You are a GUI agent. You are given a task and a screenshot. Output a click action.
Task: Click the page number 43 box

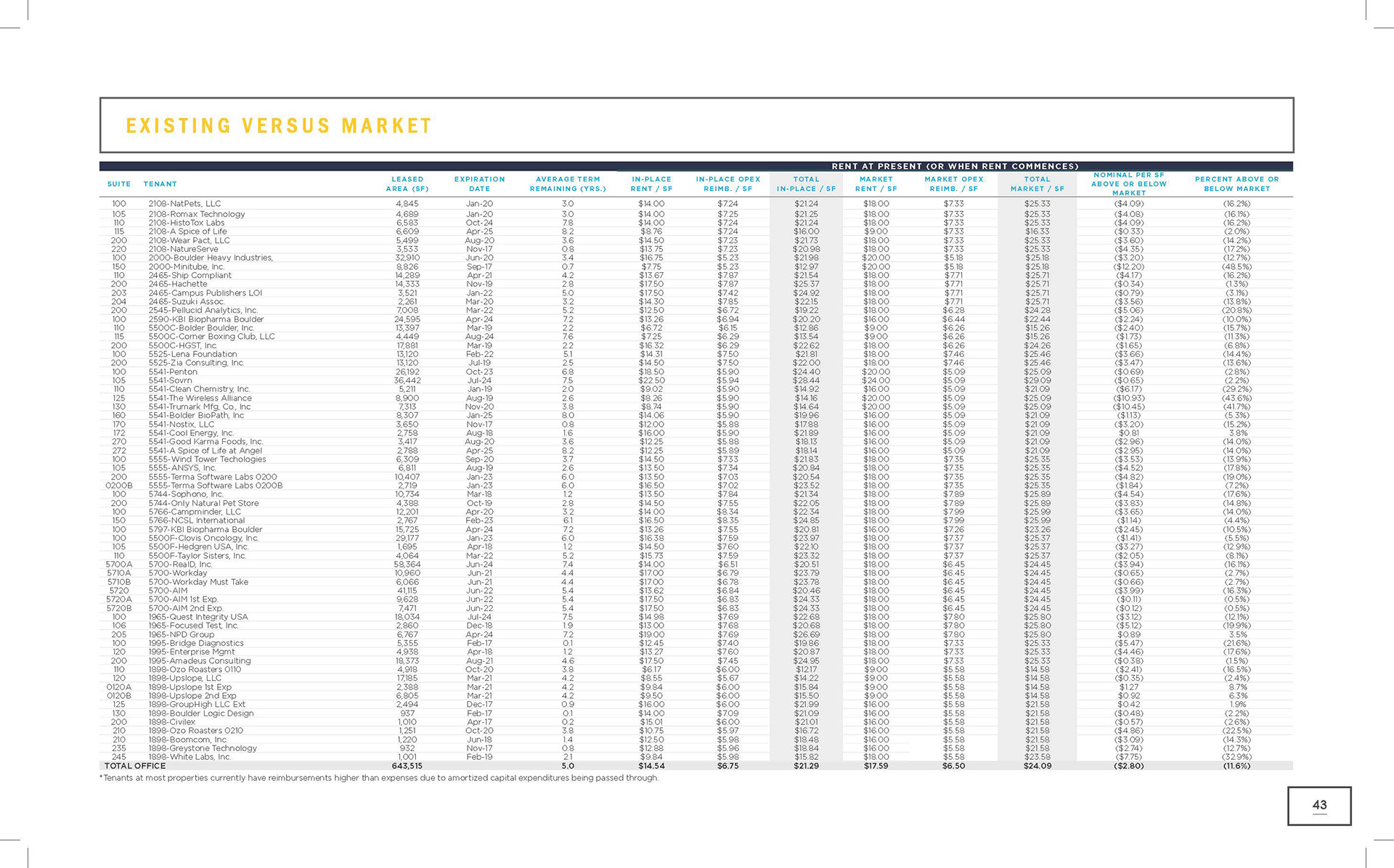tap(1318, 806)
